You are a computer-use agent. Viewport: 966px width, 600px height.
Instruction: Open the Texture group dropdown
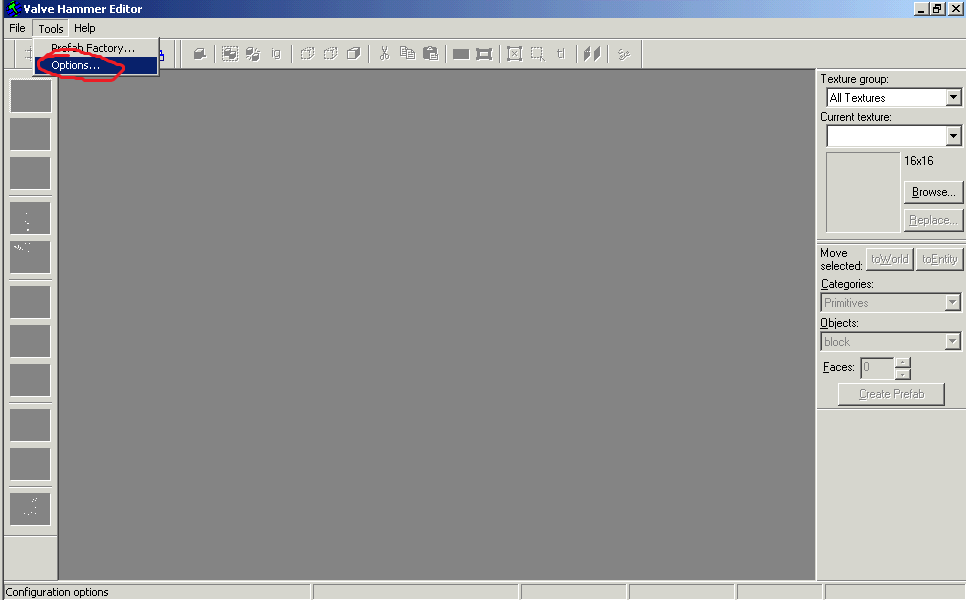(953, 97)
